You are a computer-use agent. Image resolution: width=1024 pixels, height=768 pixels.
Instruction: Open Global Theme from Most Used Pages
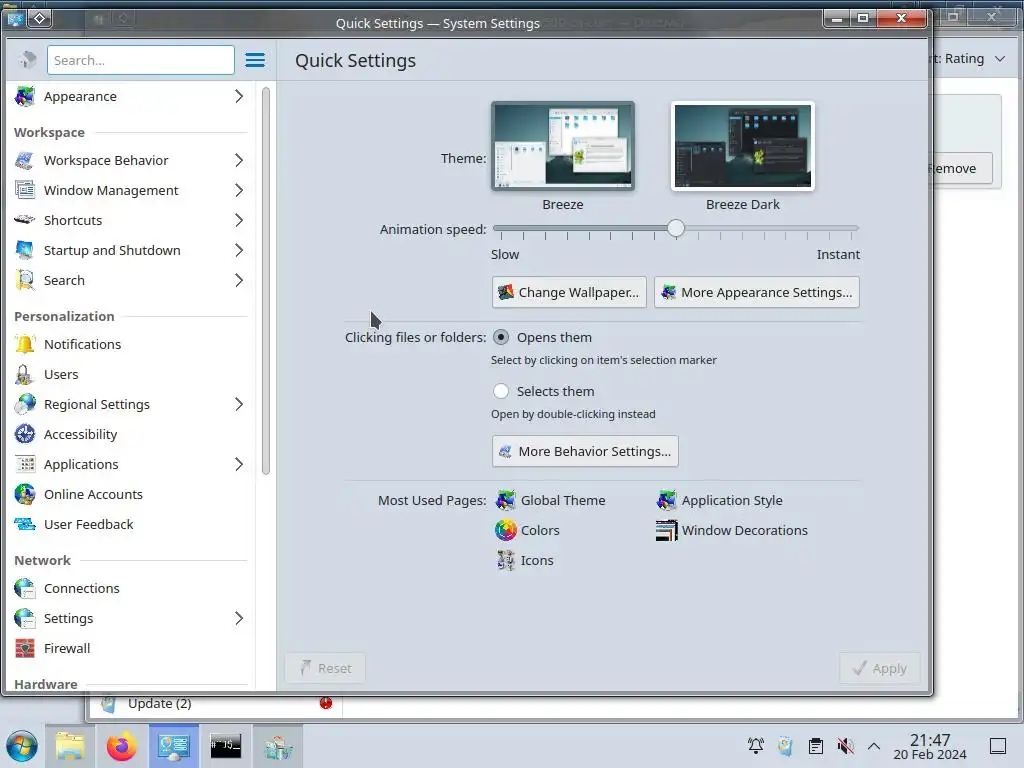[551, 500]
